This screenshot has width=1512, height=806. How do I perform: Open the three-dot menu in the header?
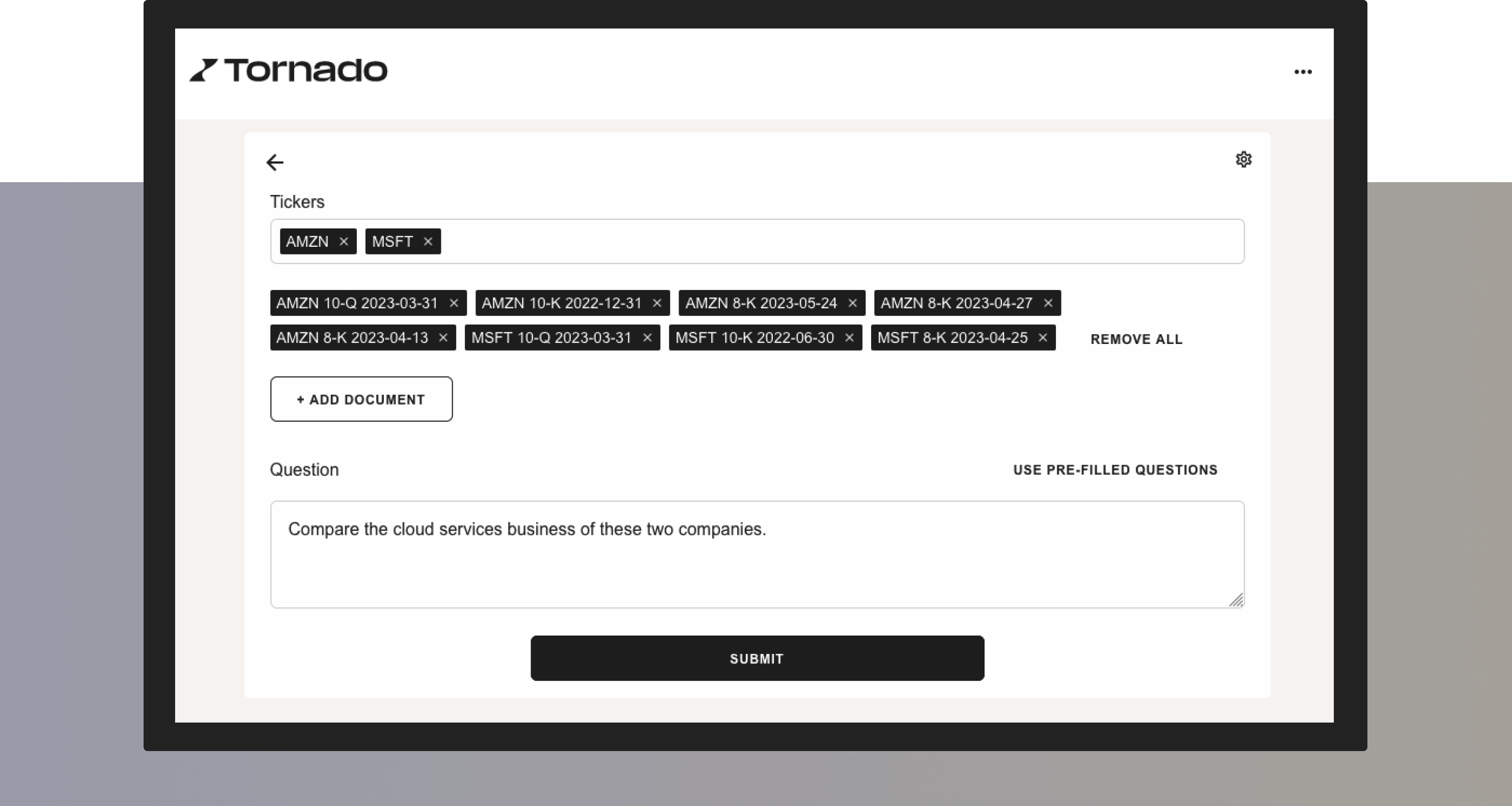point(1302,72)
